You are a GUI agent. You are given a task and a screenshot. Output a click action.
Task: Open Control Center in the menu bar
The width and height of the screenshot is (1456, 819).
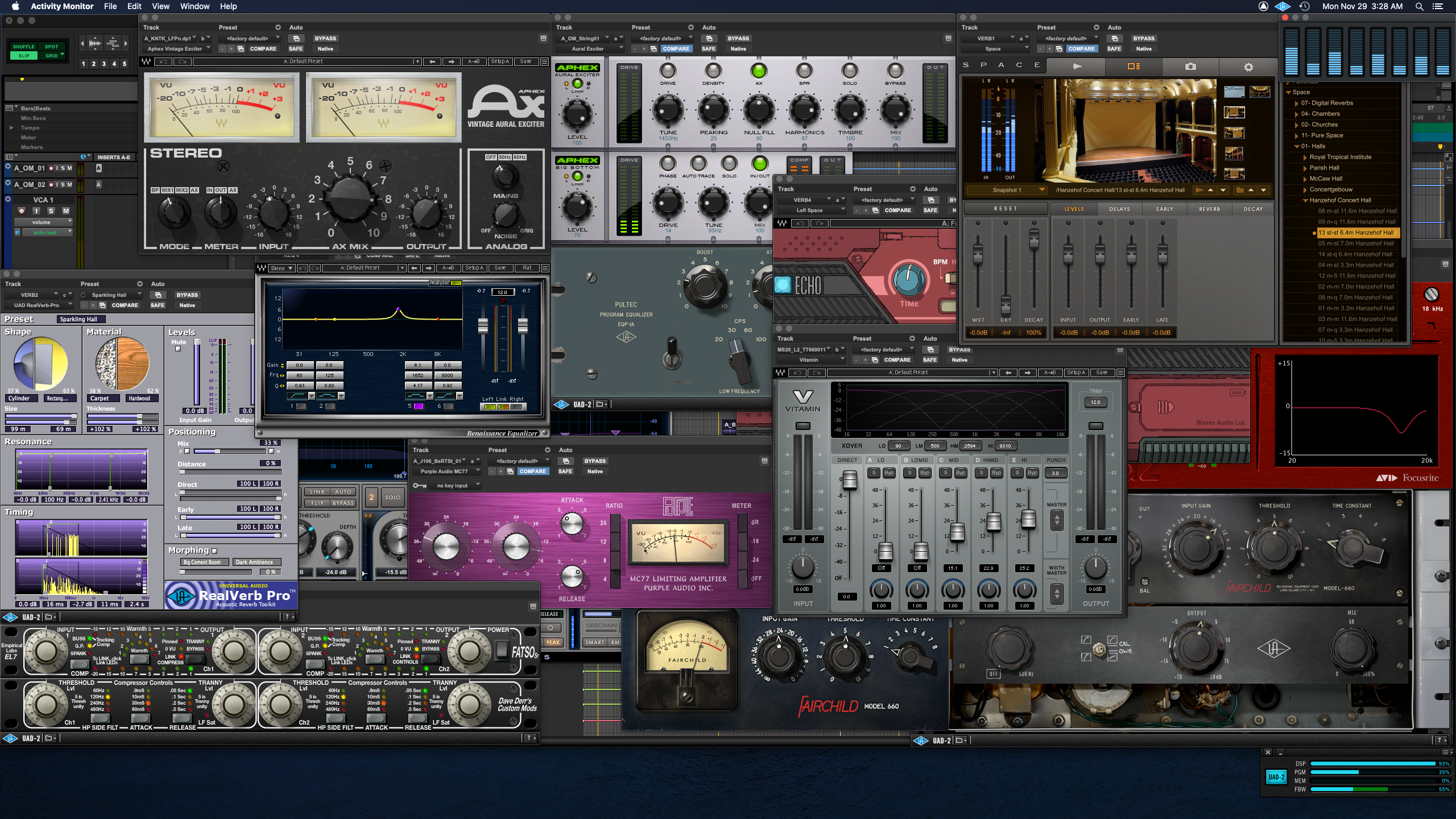pyautogui.click(x=1437, y=6)
